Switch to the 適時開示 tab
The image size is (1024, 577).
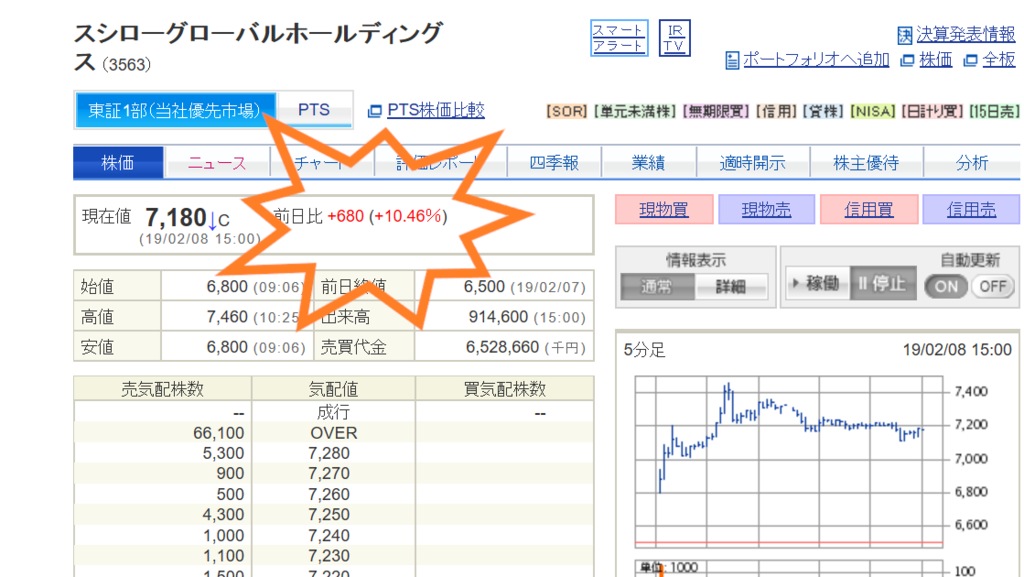[x=752, y=163]
